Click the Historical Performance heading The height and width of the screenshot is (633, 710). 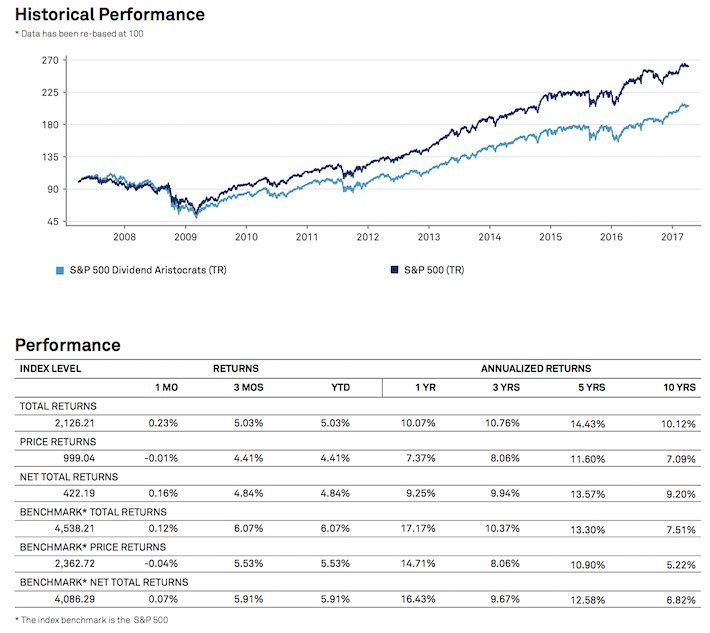[x=110, y=14]
